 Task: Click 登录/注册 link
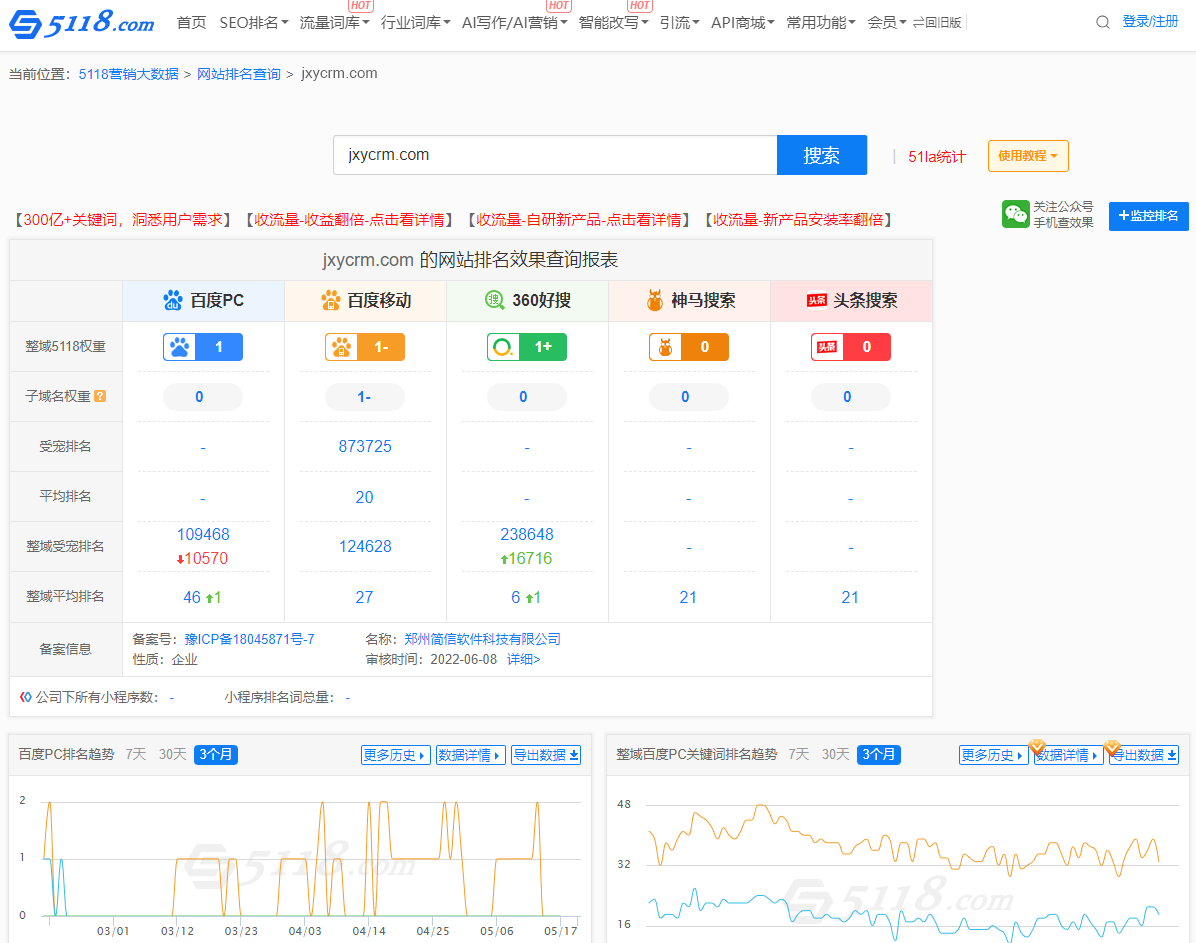(x=1150, y=22)
